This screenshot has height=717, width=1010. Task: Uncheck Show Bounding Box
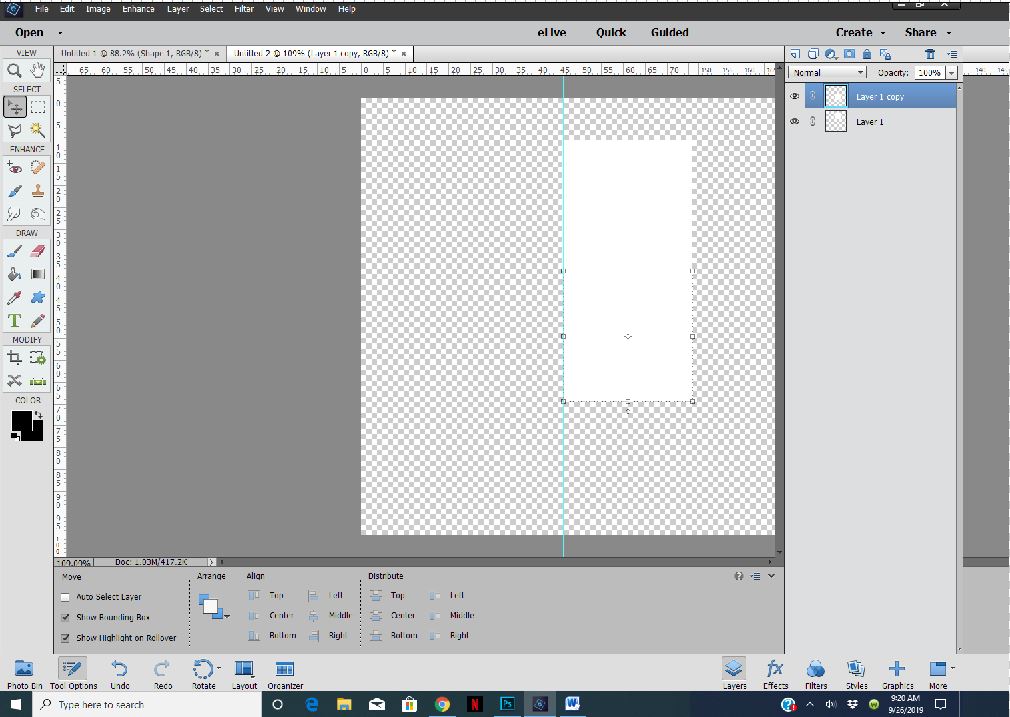click(x=65, y=617)
